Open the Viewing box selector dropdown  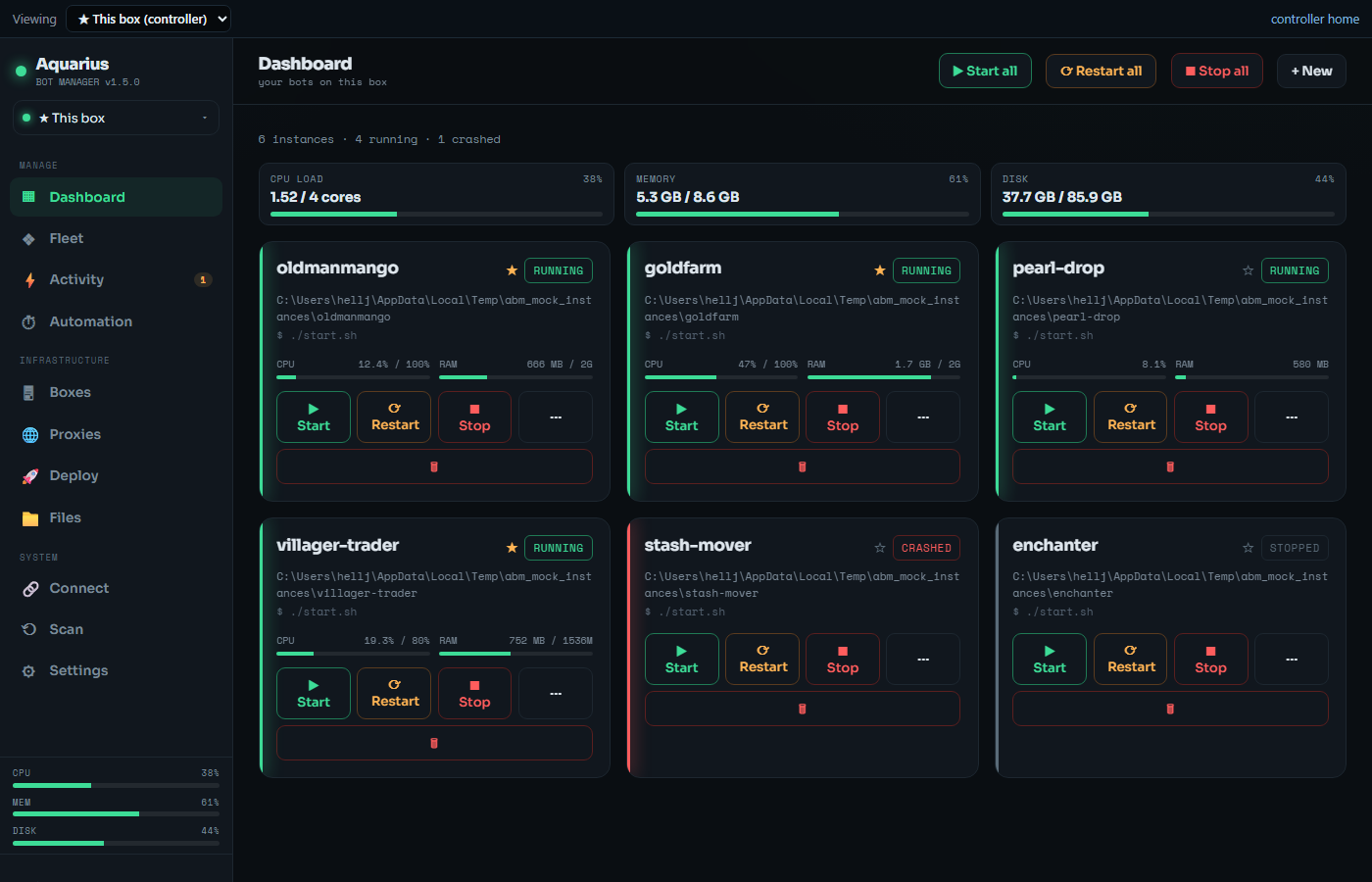click(149, 19)
